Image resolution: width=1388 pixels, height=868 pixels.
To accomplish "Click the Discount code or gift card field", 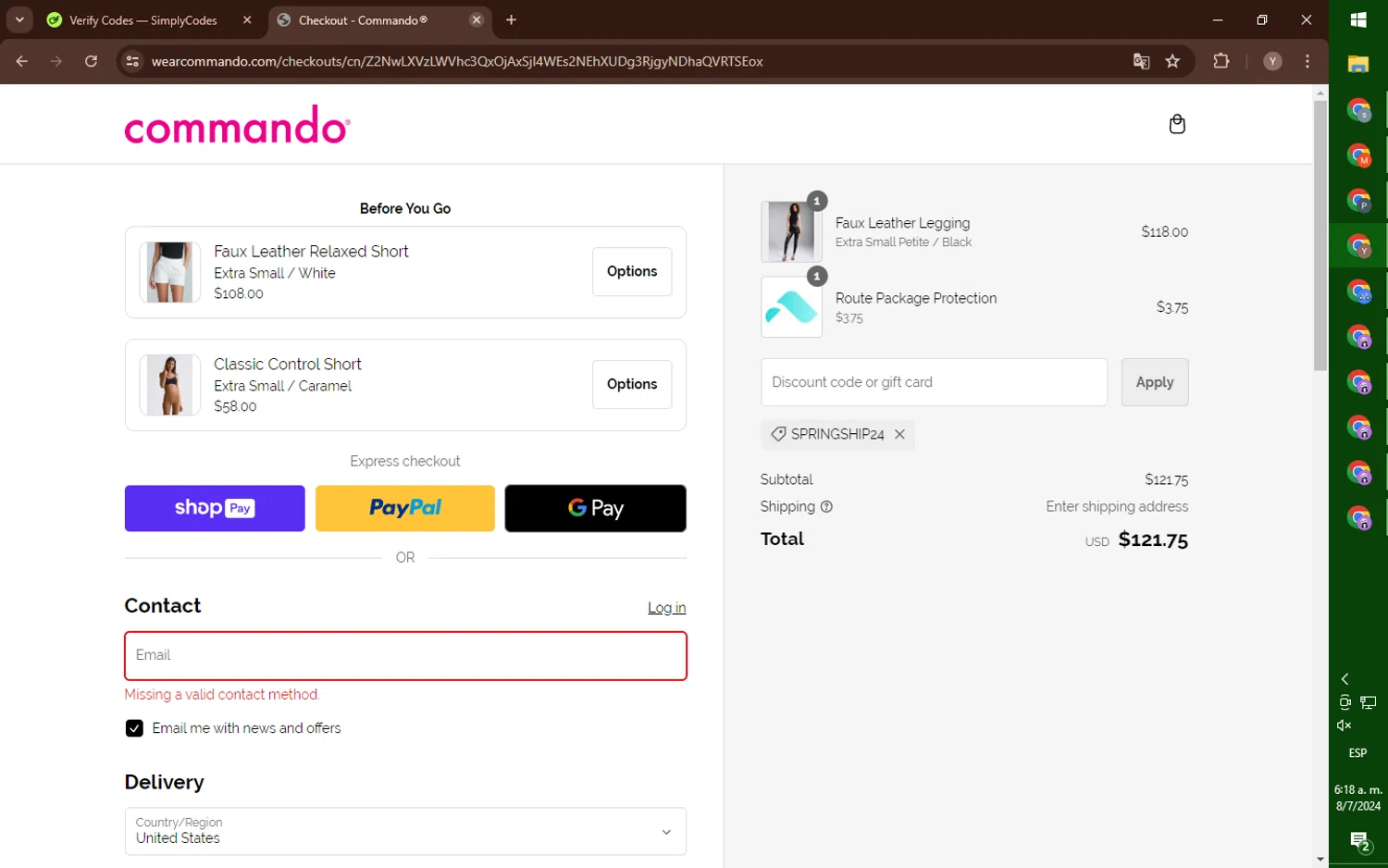I will (x=934, y=382).
